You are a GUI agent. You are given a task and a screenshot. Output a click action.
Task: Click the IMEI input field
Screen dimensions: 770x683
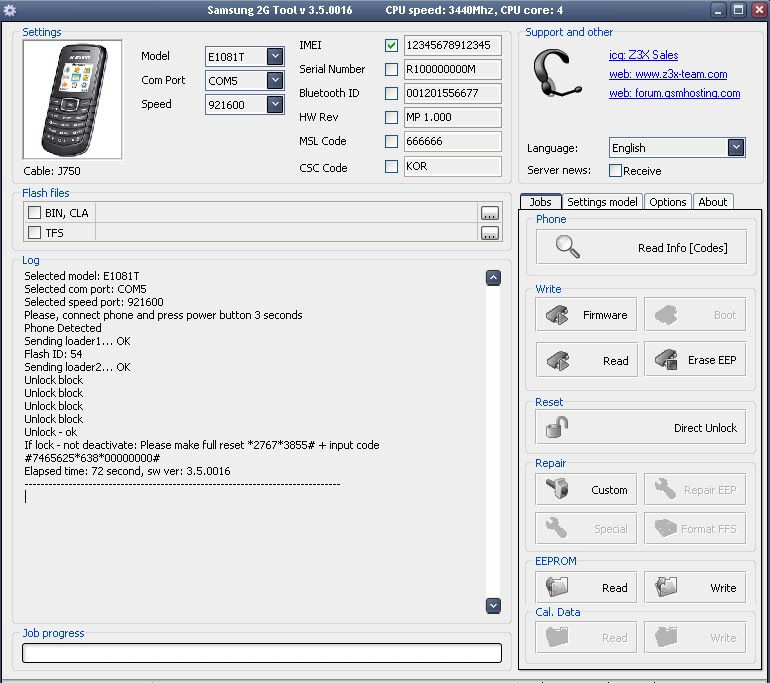pos(452,45)
